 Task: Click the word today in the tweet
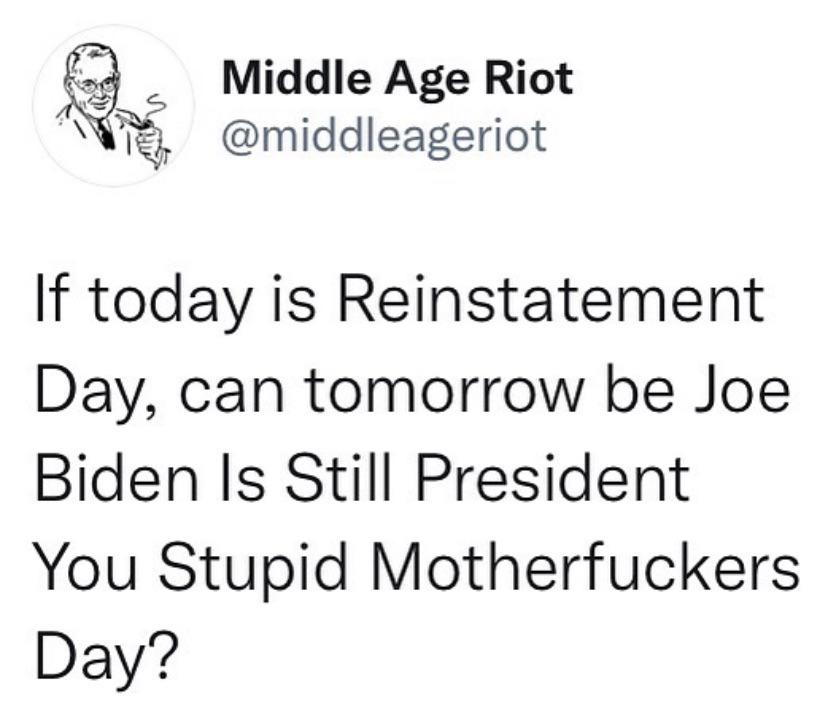(x=169, y=304)
